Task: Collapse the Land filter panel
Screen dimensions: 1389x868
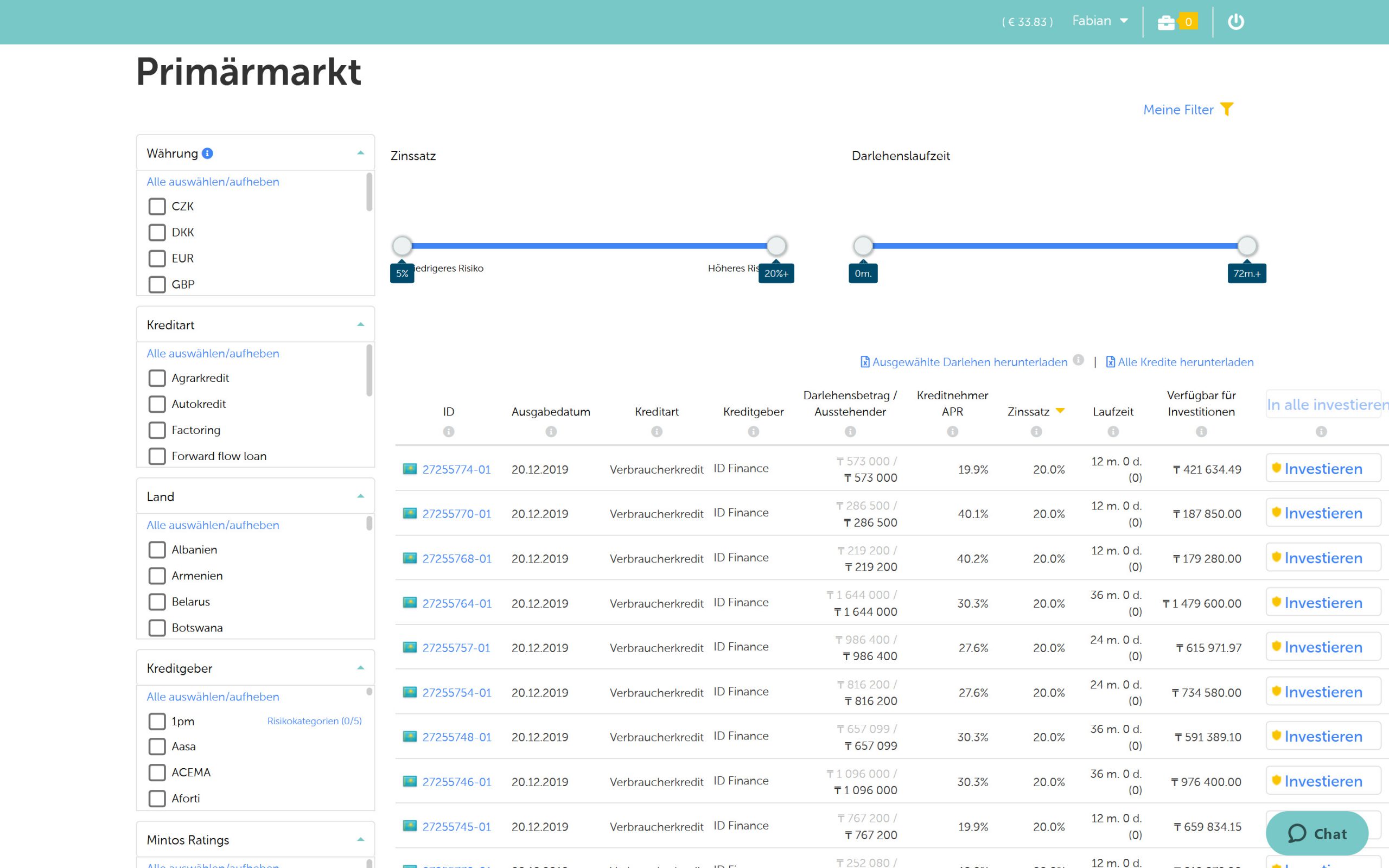Action: (360, 496)
